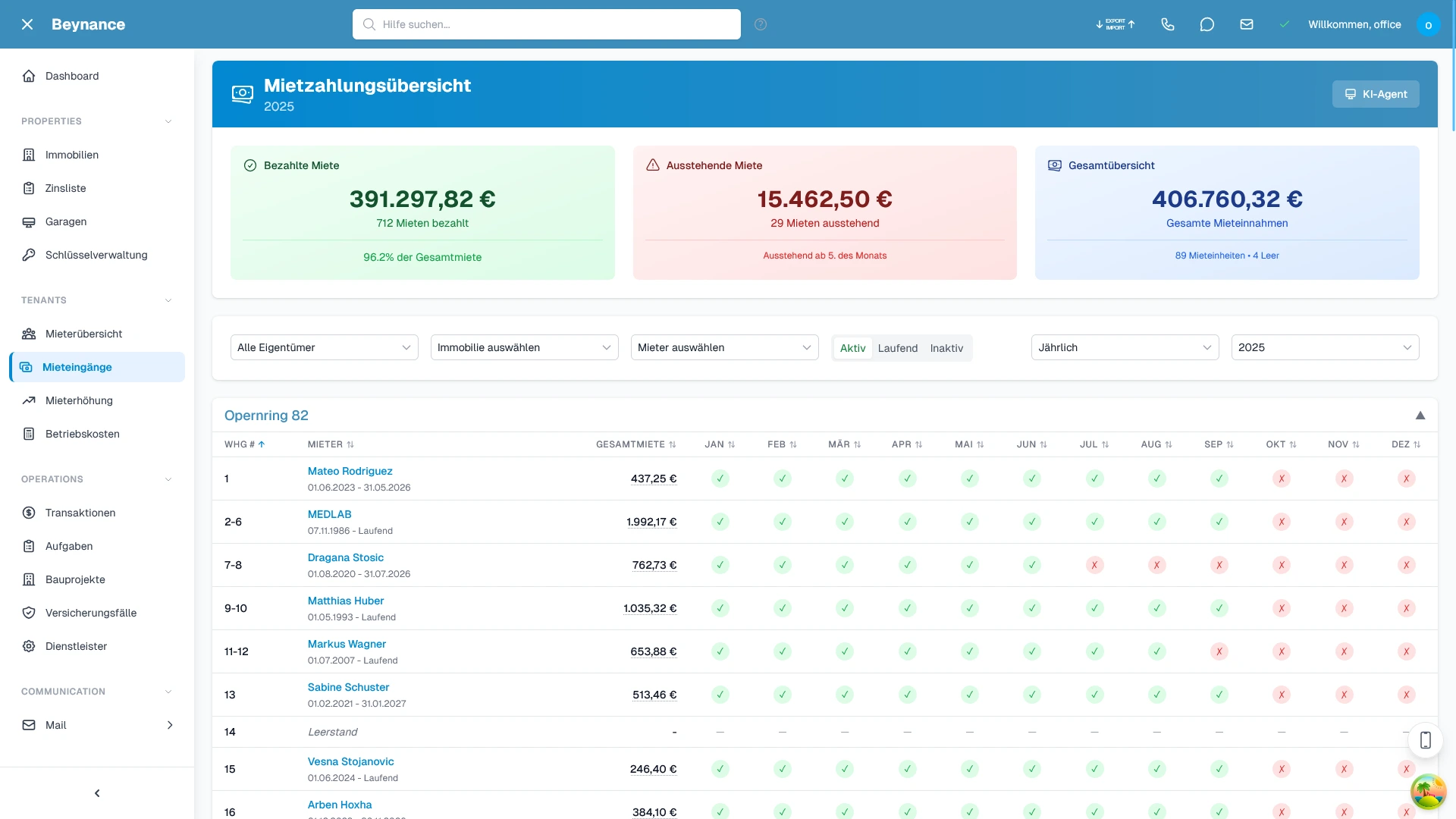Select Mieteingänge in the sidebar

76,367
